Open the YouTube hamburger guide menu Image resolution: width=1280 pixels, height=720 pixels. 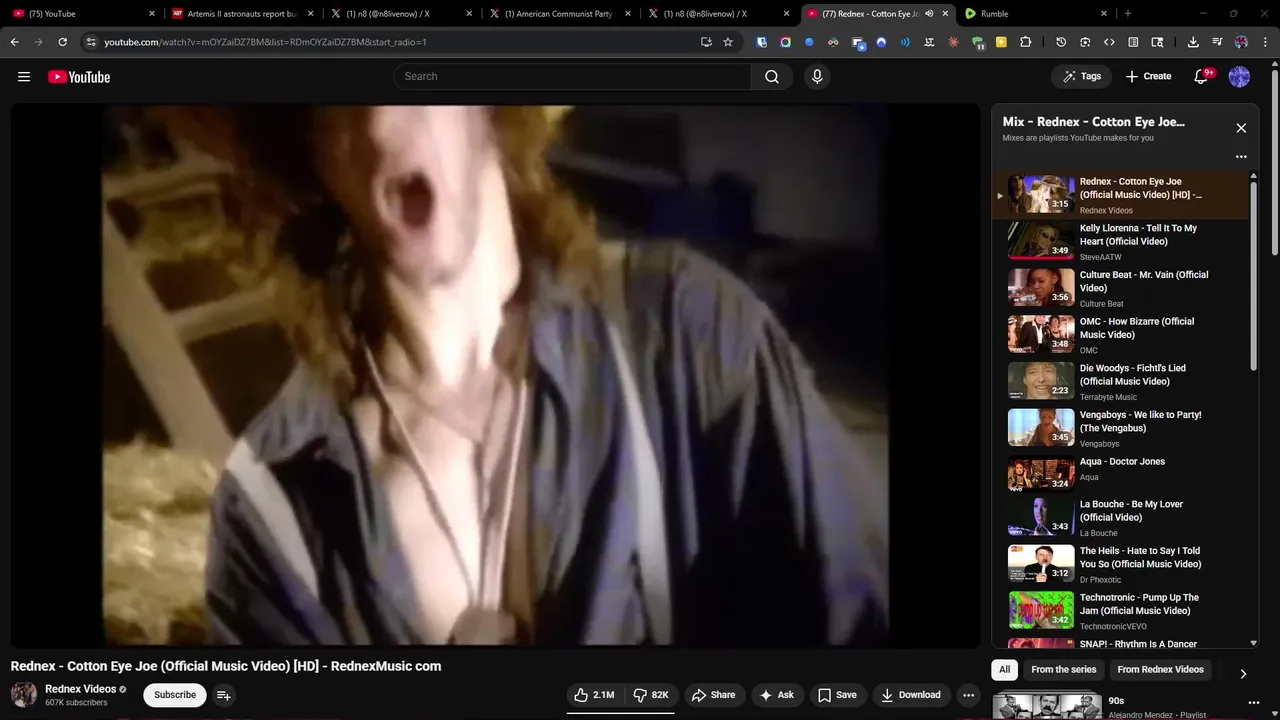point(24,77)
